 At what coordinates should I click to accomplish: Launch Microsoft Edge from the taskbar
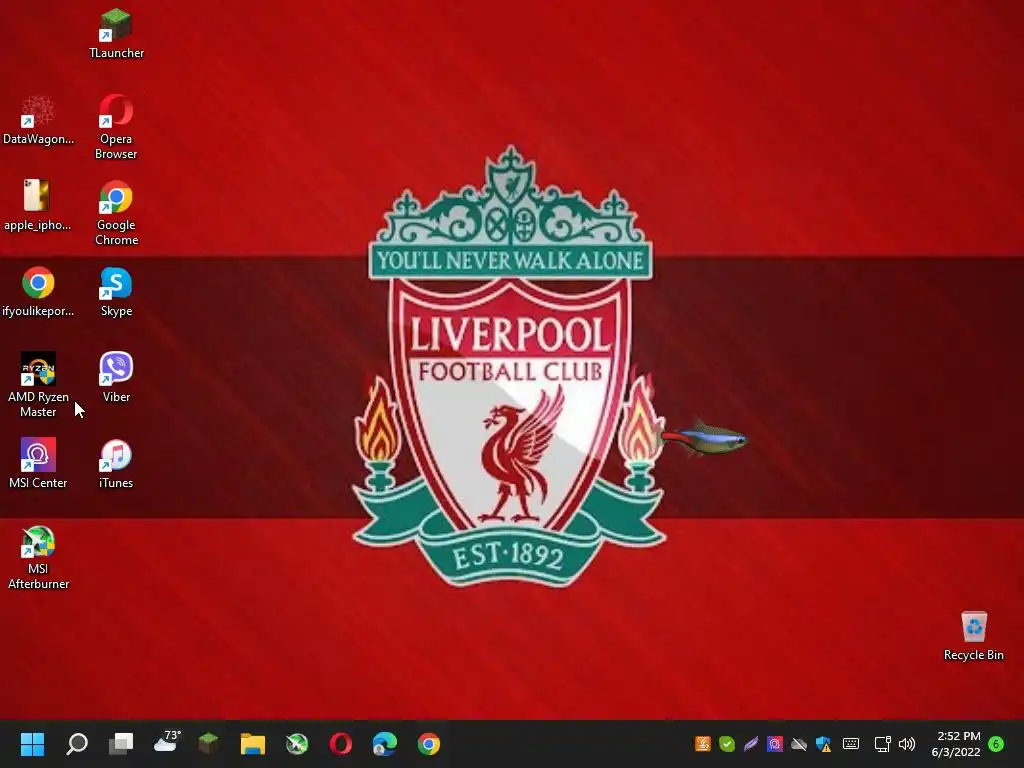pos(385,744)
